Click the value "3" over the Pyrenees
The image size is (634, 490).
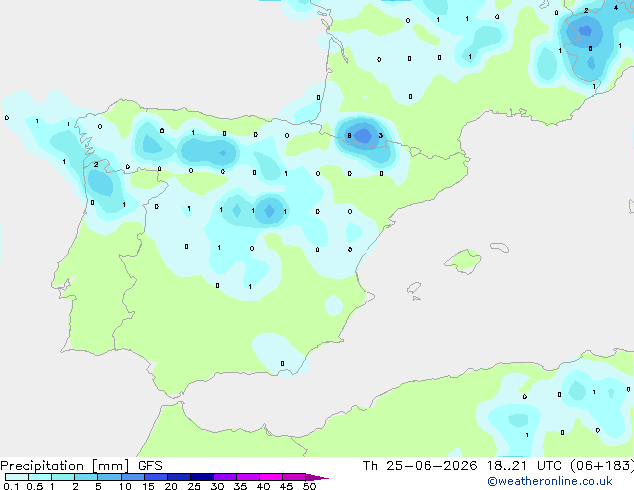(380, 135)
